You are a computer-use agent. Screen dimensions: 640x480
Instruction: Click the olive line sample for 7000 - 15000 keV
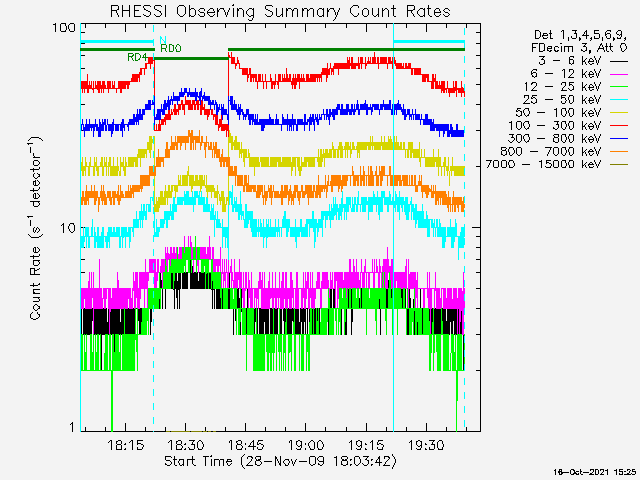(x=619, y=164)
